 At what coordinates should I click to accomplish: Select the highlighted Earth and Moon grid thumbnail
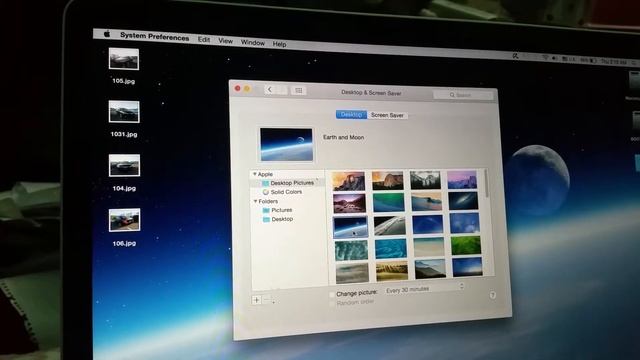350,227
